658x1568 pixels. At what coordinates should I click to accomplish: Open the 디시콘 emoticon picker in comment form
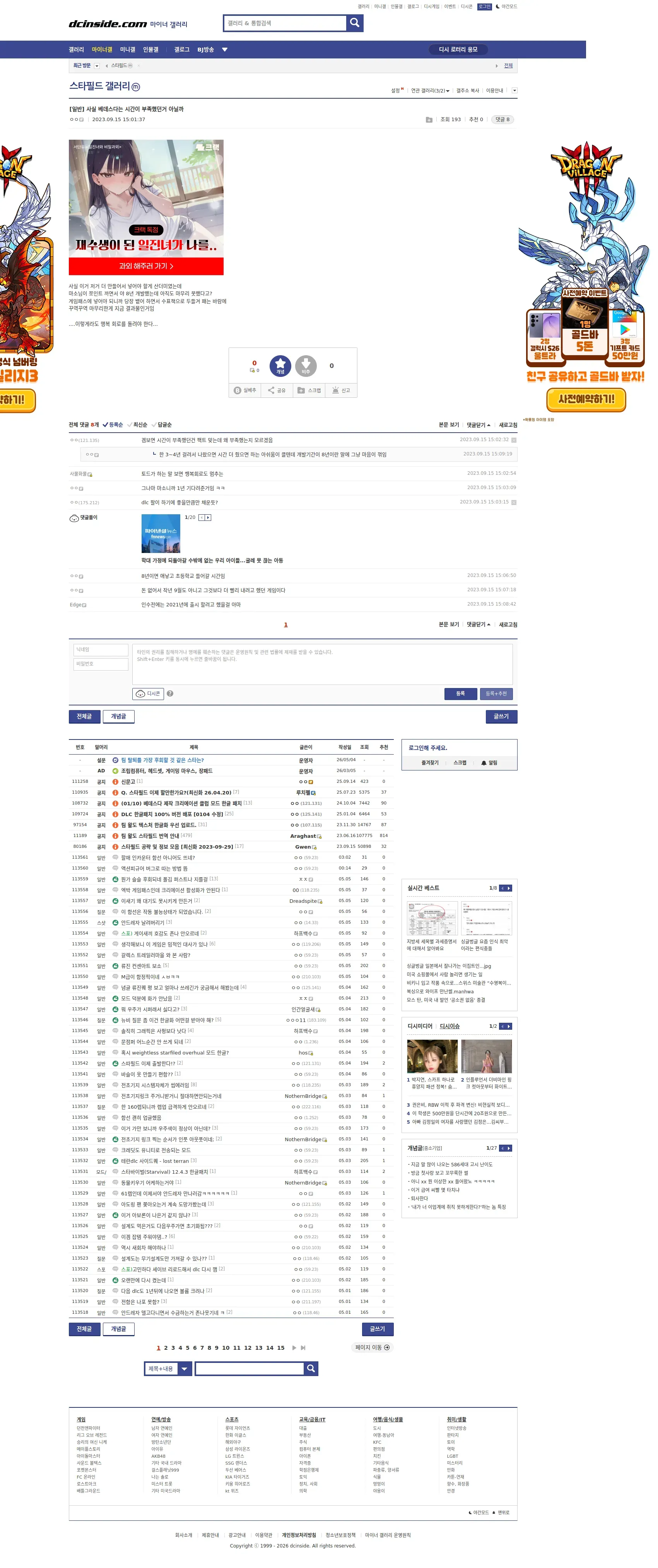(148, 693)
